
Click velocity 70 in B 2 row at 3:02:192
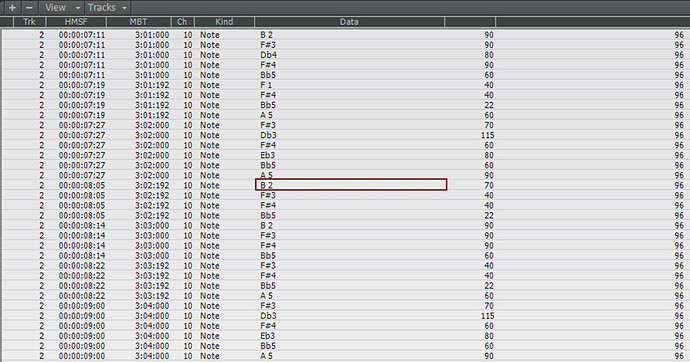click(x=489, y=185)
